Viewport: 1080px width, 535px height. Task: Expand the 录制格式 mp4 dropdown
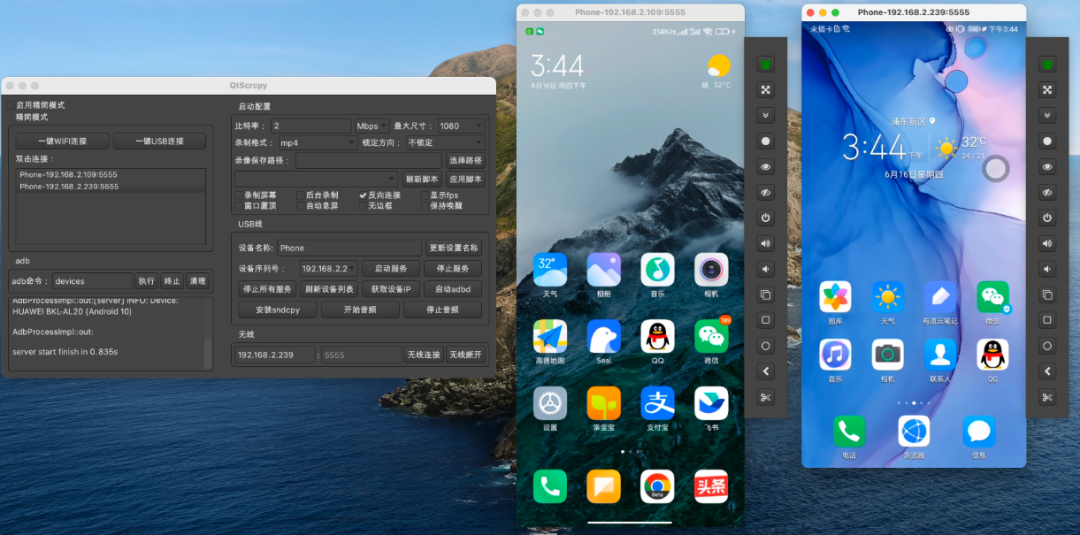[x=317, y=143]
